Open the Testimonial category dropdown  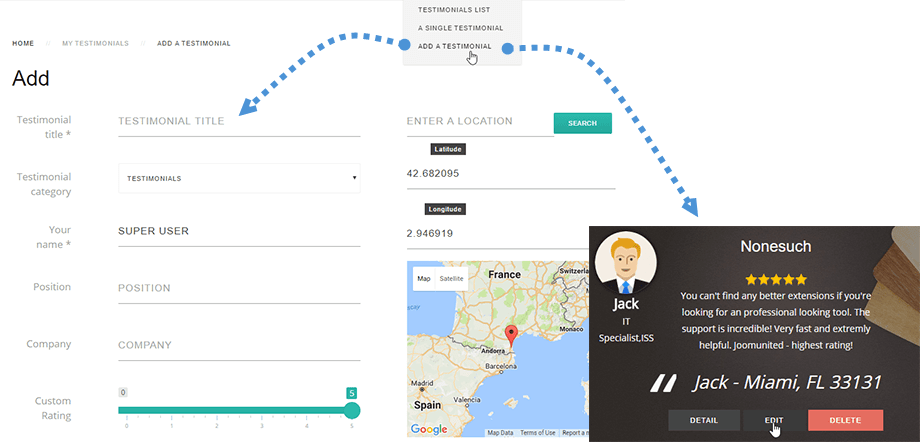pyautogui.click(x=239, y=179)
